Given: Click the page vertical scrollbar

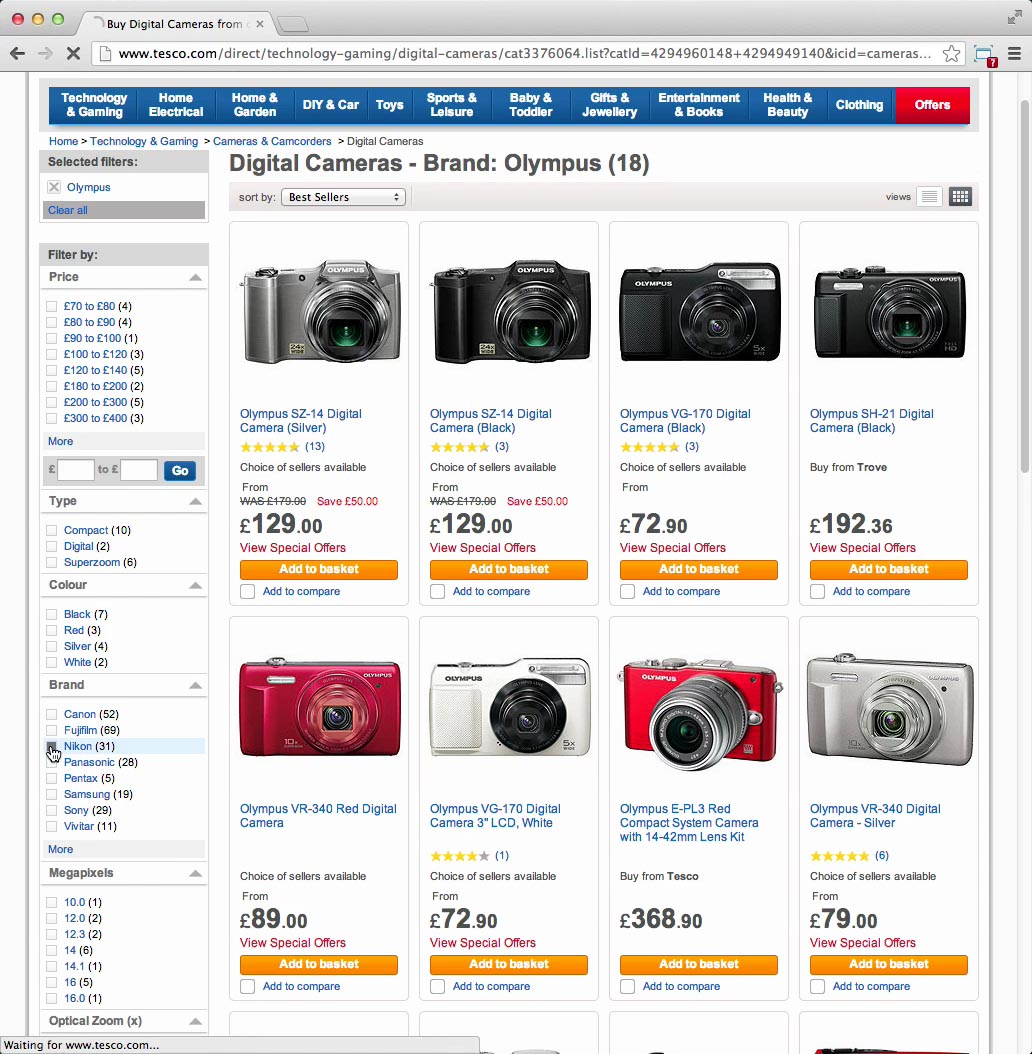Looking at the screenshot, I should [1025, 286].
